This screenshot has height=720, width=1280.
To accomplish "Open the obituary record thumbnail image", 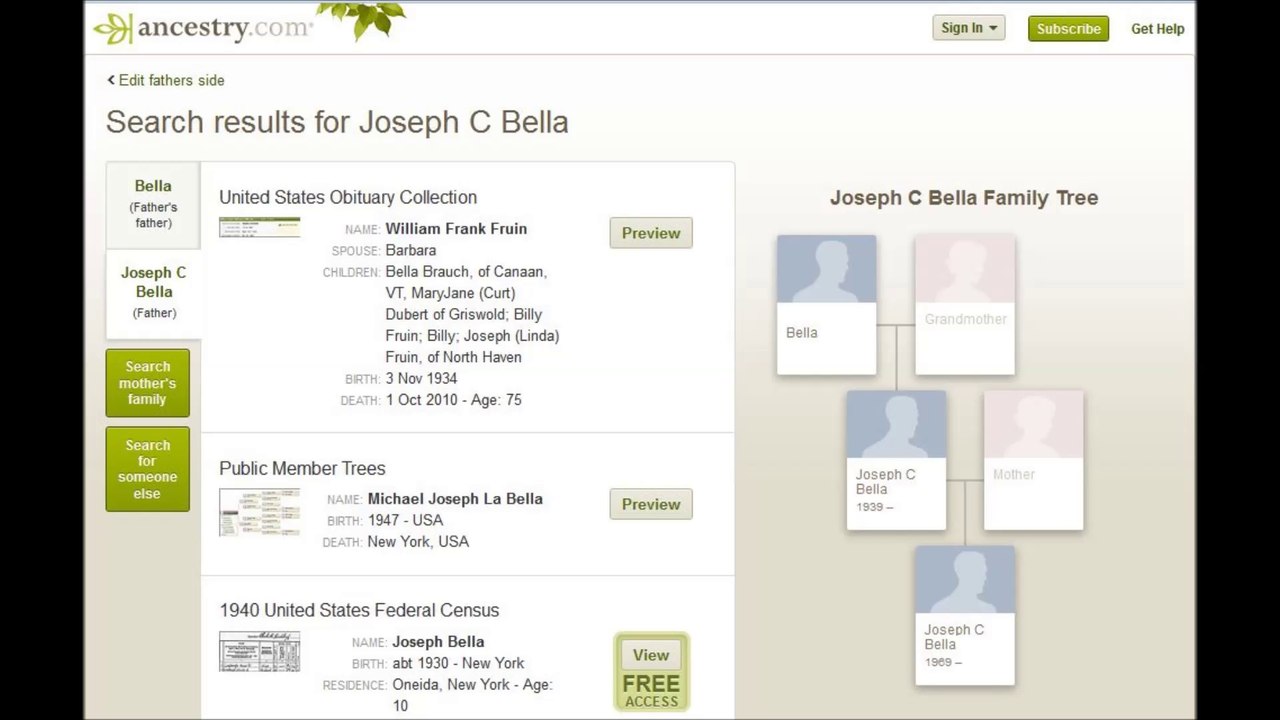I will click(x=259, y=228).
